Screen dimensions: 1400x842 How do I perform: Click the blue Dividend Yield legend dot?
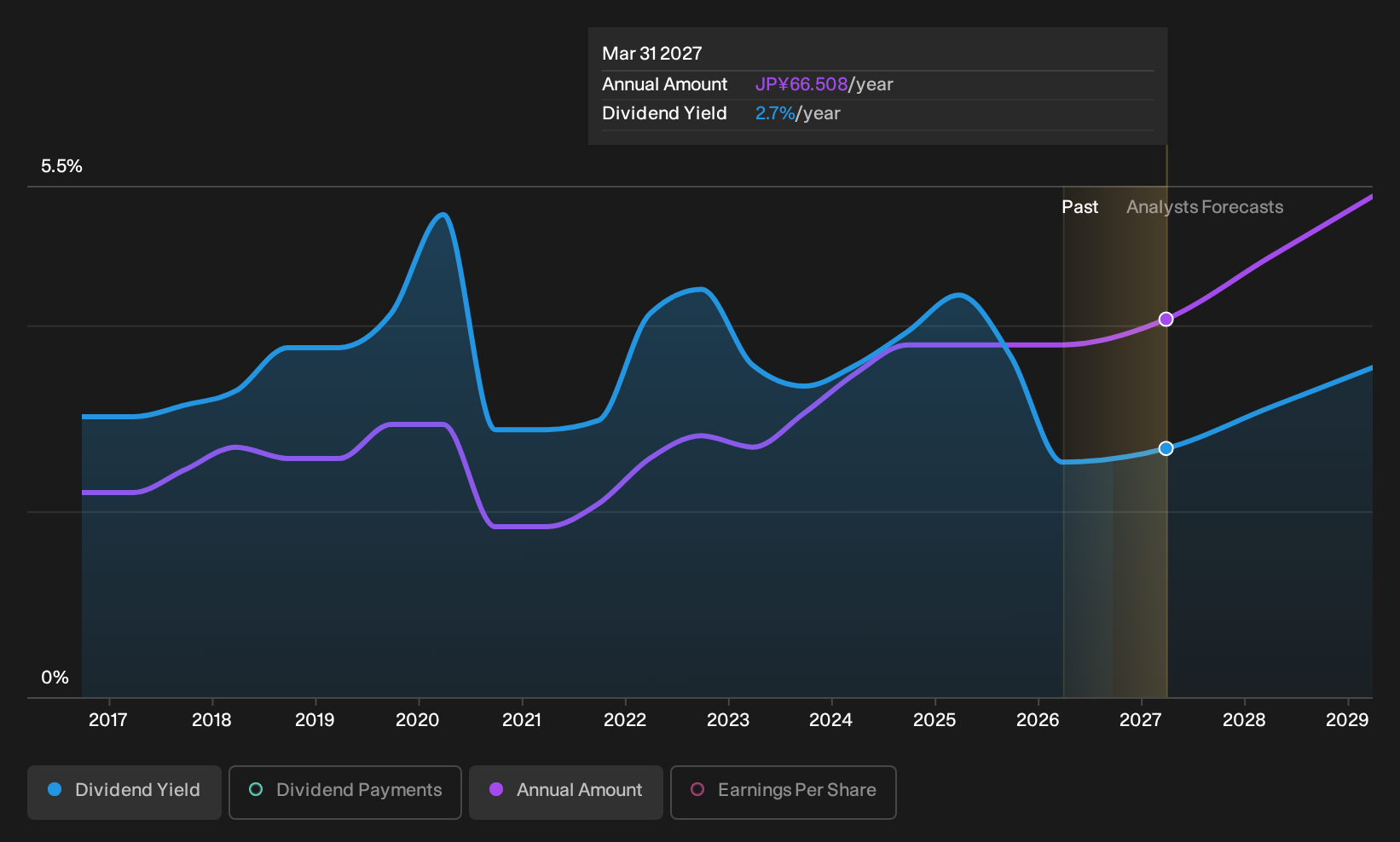[55, 789]
